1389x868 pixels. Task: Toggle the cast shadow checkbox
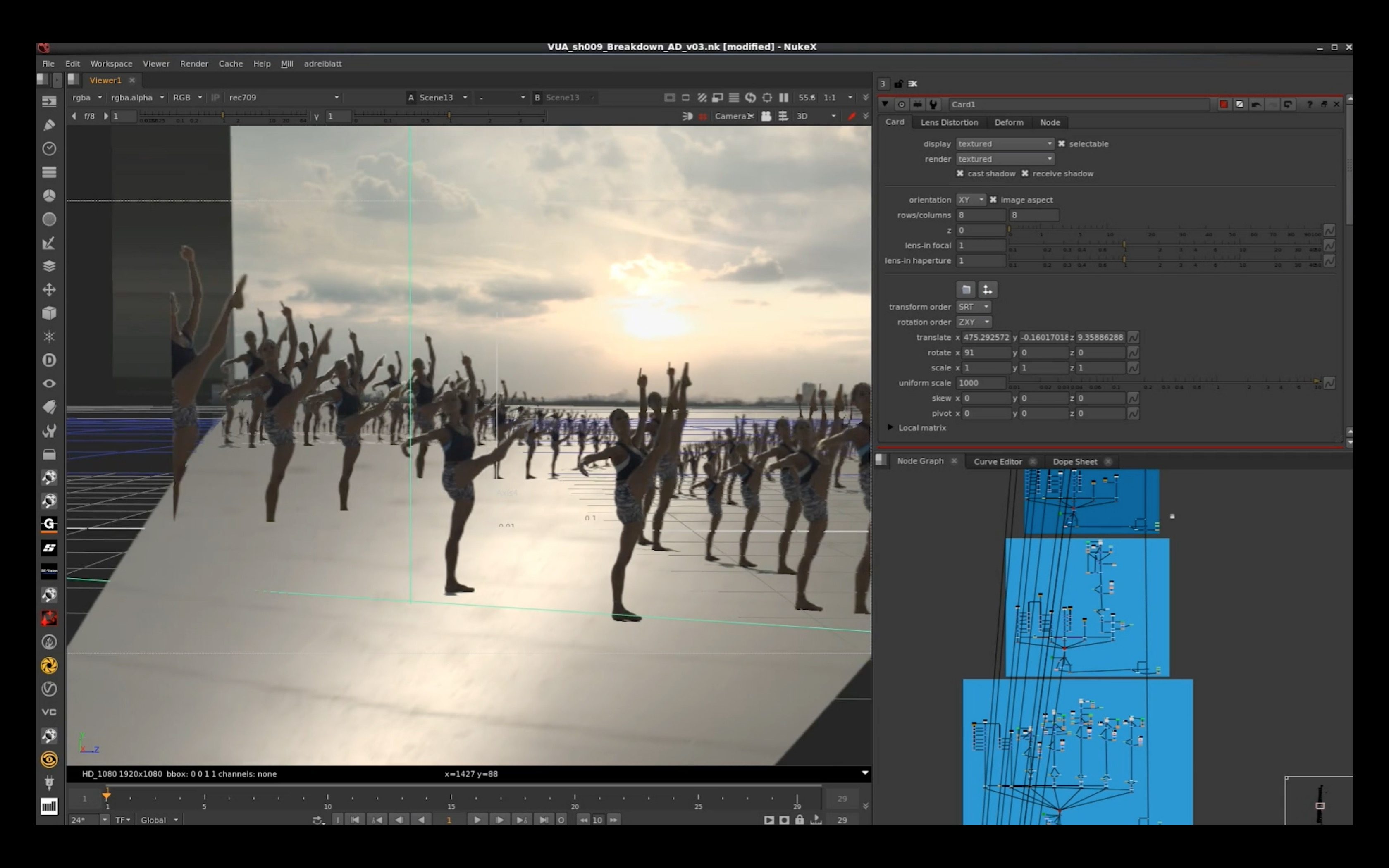959,174
